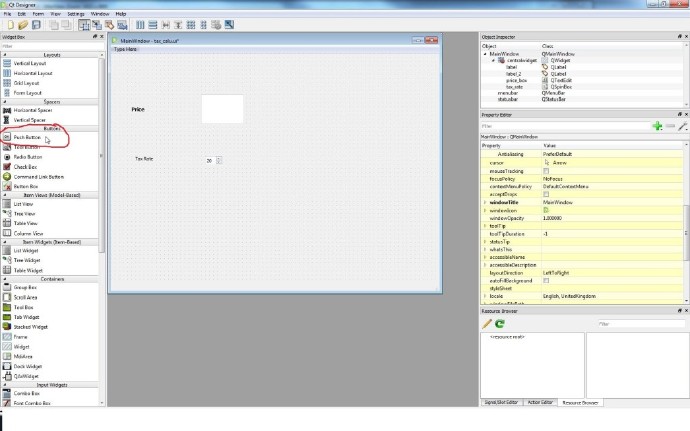Image resolution: width=690 pixels, height=431 pixels.
Task: Click the pencil Edit Resources icon
Action: tap(487, 324)
